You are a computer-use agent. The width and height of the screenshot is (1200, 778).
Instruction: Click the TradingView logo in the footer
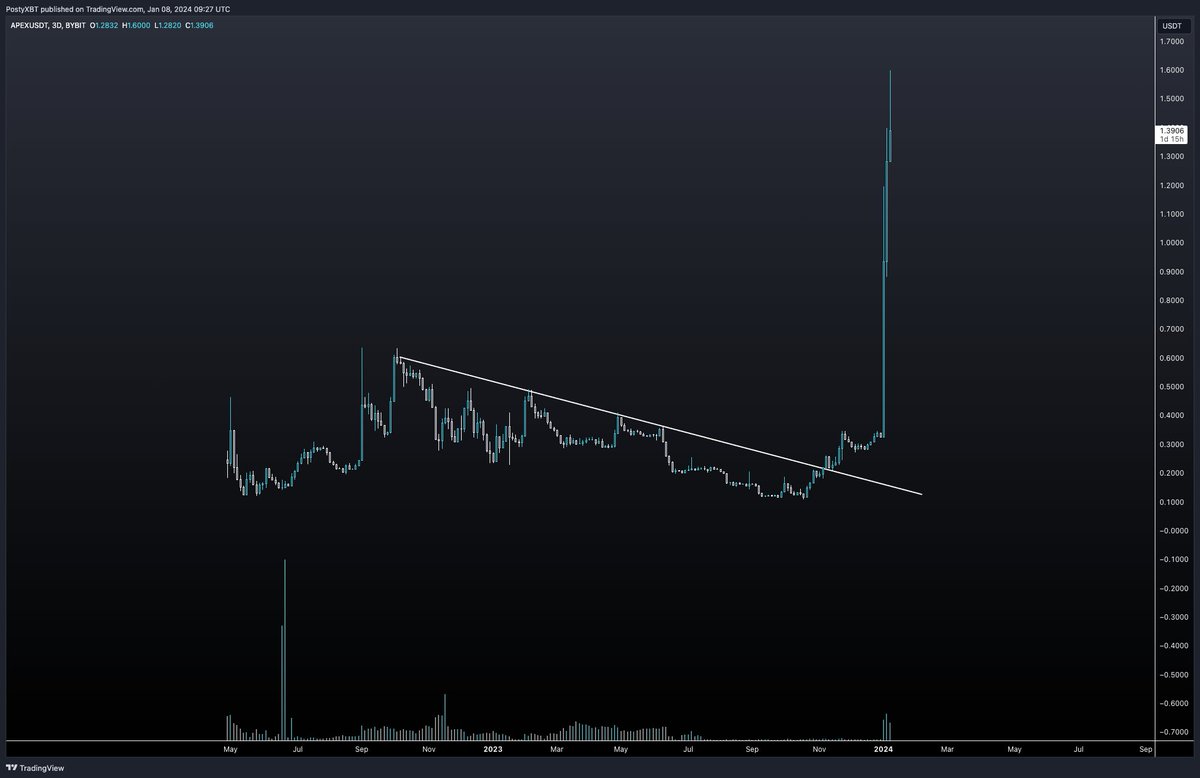[35, 768]
